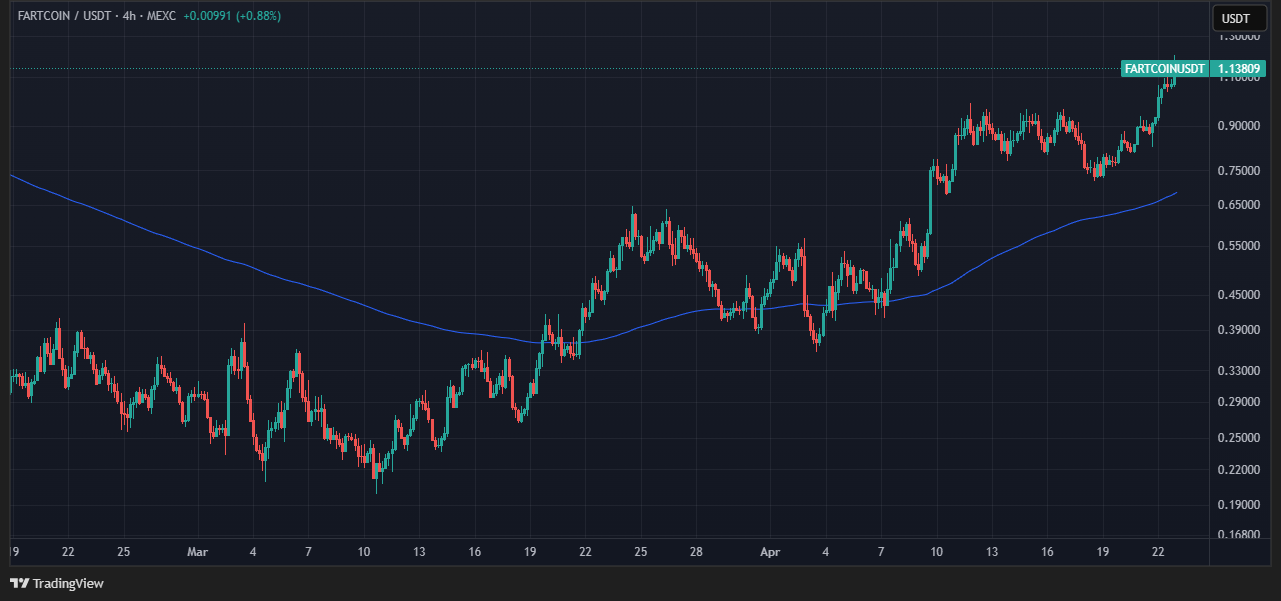
Task: Select the March 22 date label
Action: [586, 552]
